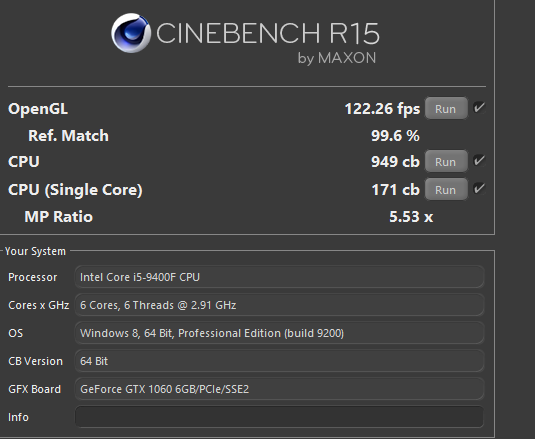The height and width of the screenshot is (439, 535).
Task: Click the Info text field
Action: (x=279, y=416)
